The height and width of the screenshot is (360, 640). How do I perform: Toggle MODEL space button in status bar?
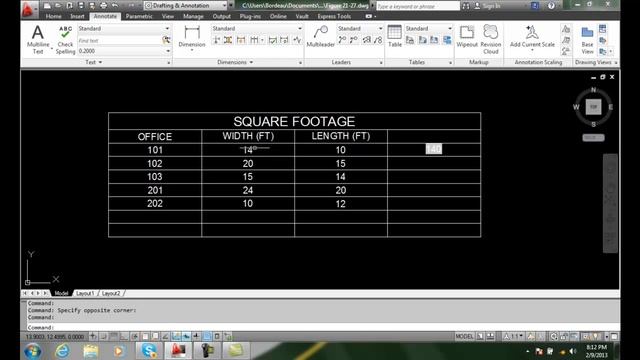(x=464, y=336)
